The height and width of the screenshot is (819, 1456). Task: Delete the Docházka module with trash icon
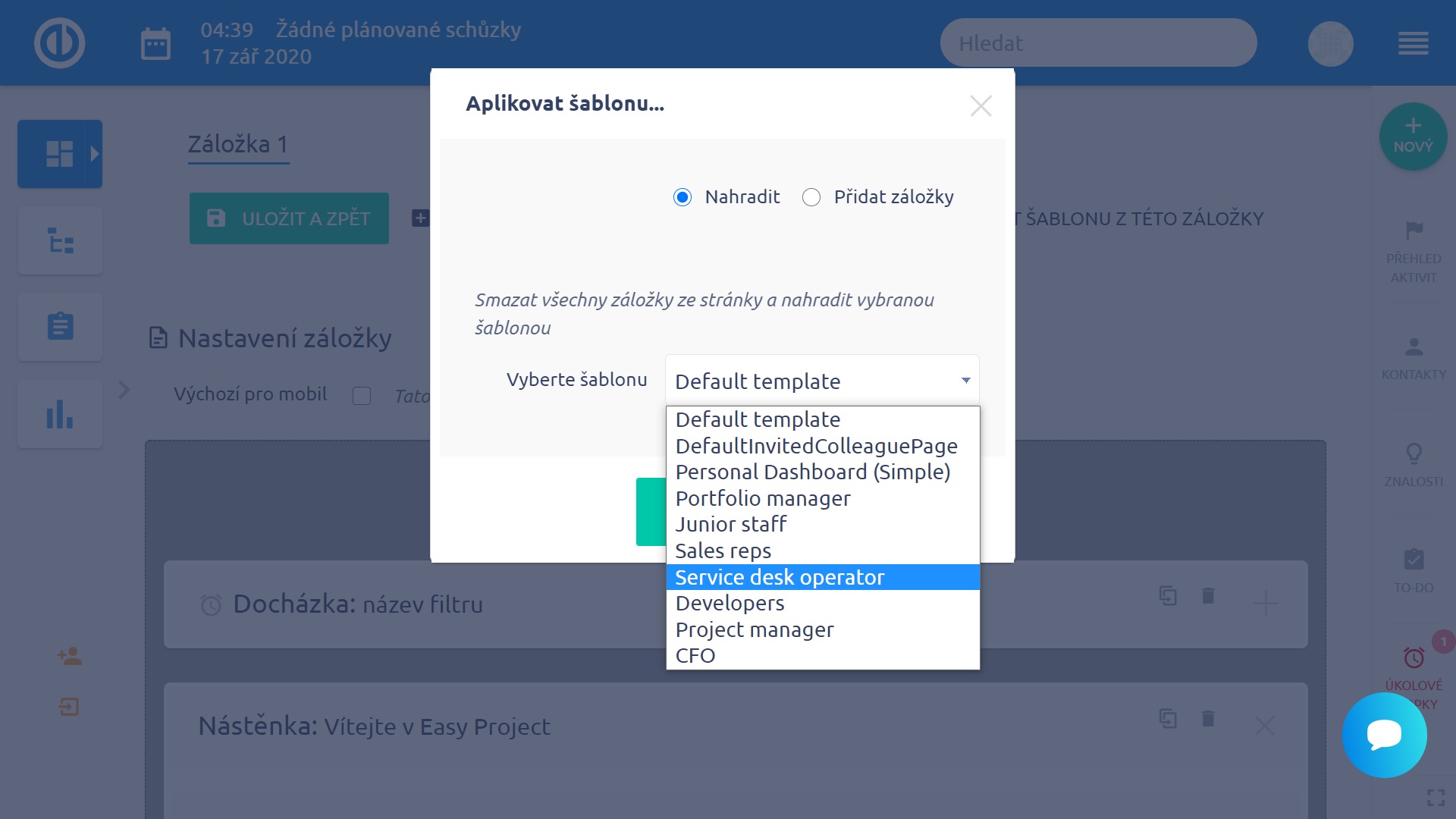(1208, 596)
